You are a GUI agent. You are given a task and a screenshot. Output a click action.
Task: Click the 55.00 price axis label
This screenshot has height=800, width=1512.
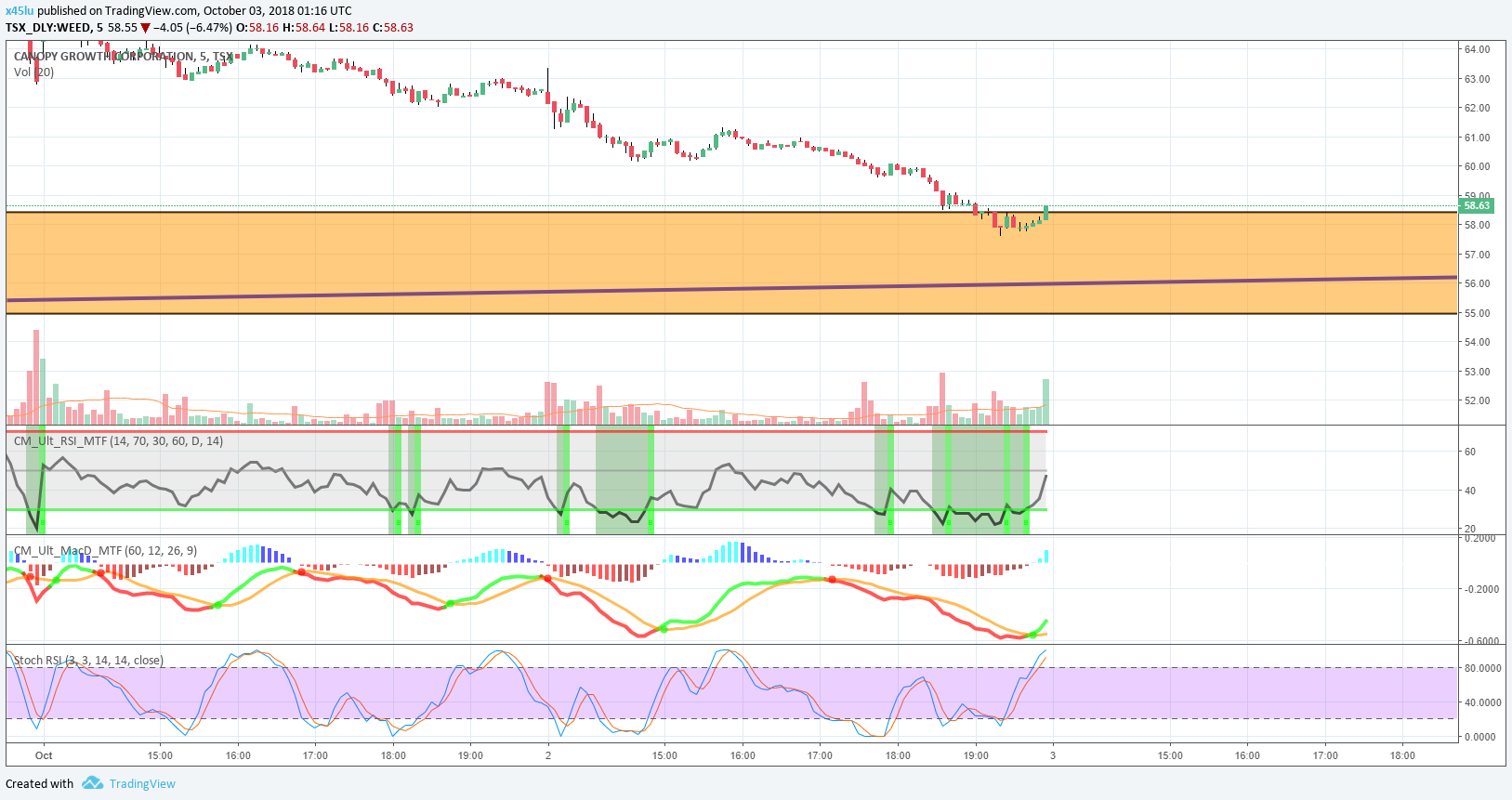click(x=1477, y=313)
